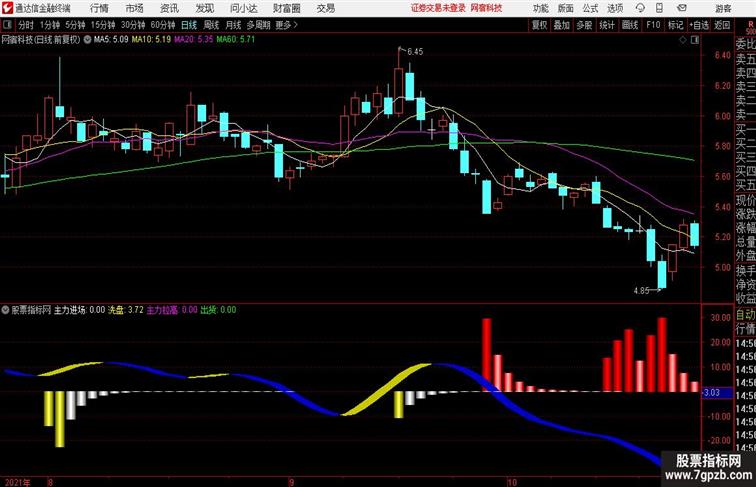Click the MA10: 5.19 indicator label
This screenshot has width=756, height=487.
pos(151,40)
